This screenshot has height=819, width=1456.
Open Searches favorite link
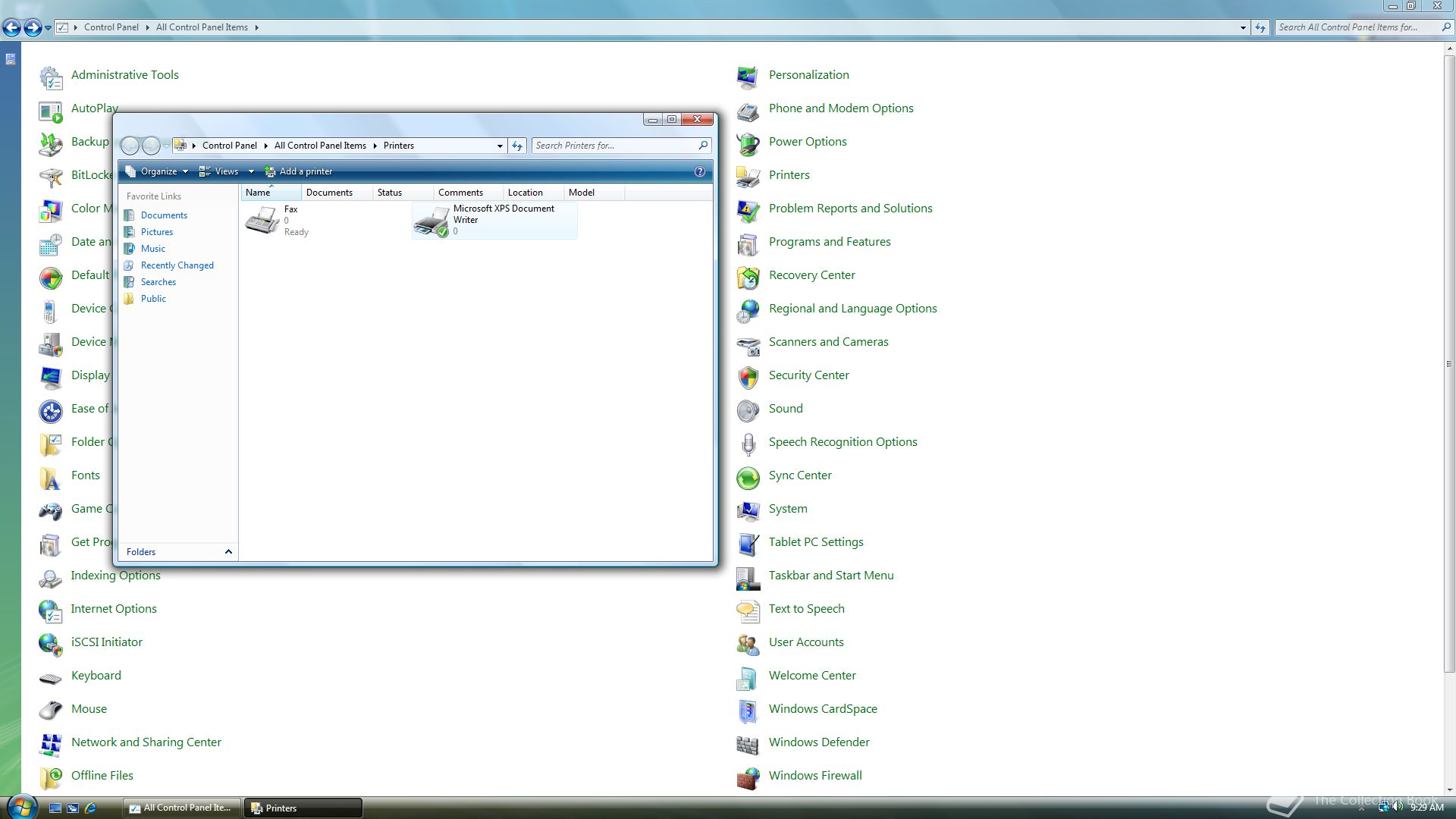click(158, 282)
